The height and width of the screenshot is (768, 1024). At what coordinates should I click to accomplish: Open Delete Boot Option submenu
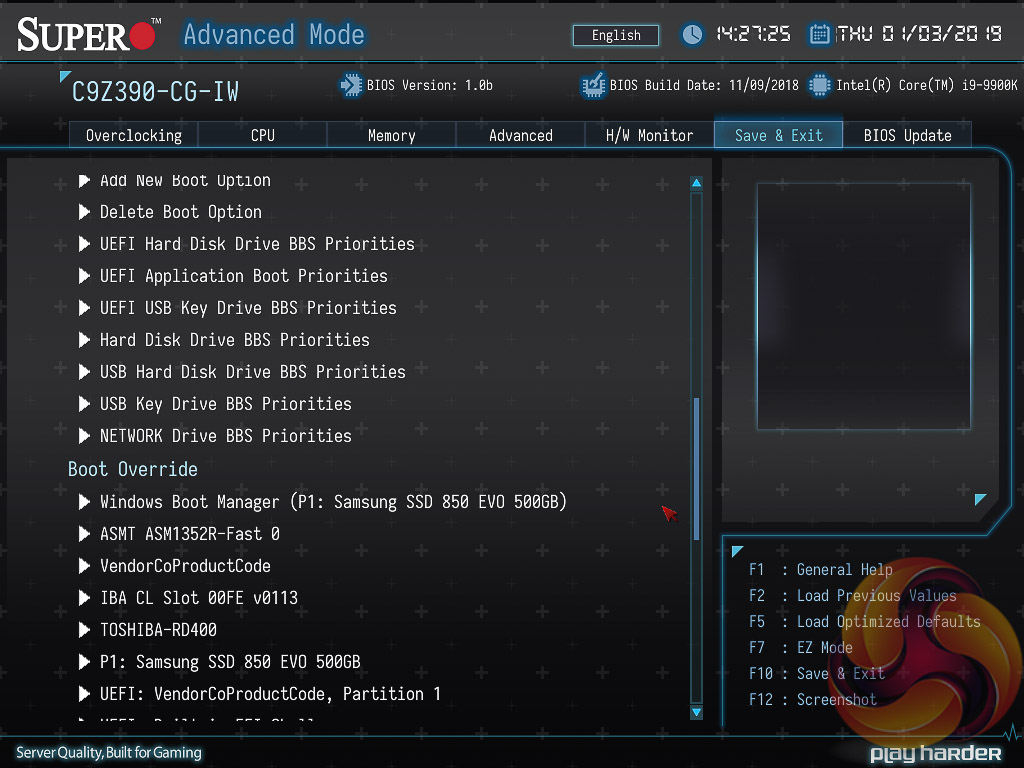180,212
